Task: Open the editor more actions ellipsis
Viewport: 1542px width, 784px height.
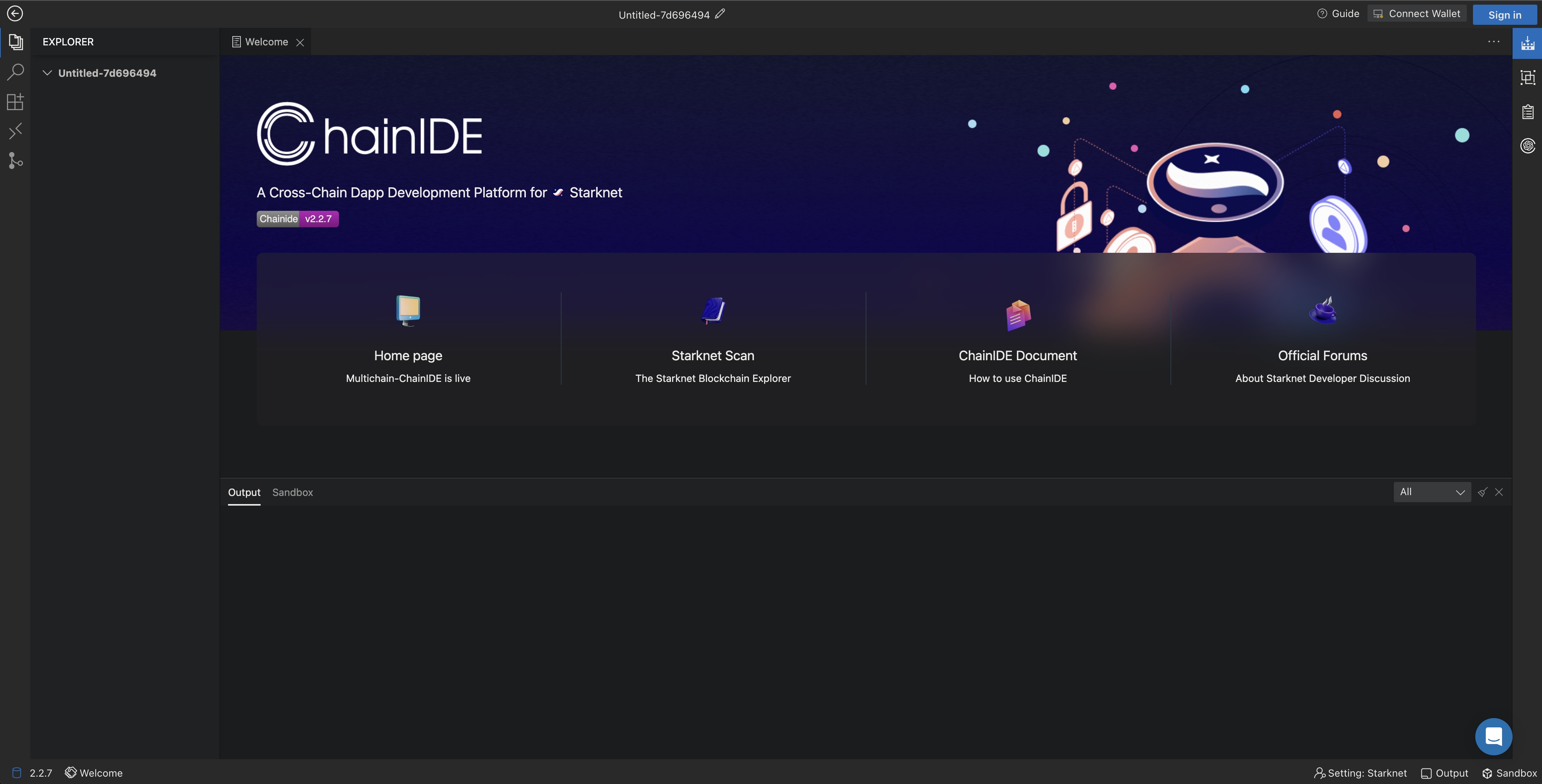Action: [1494, 41]
